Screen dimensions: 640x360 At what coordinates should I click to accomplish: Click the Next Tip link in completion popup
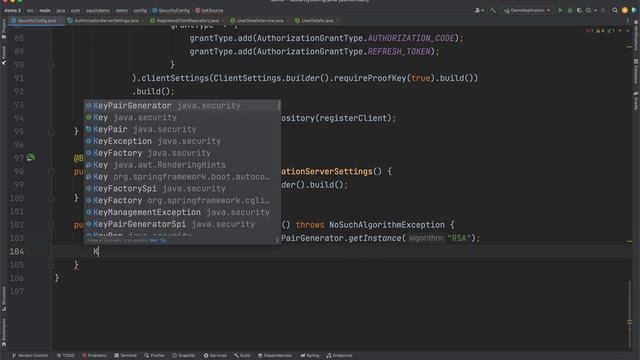coord(158,240)
